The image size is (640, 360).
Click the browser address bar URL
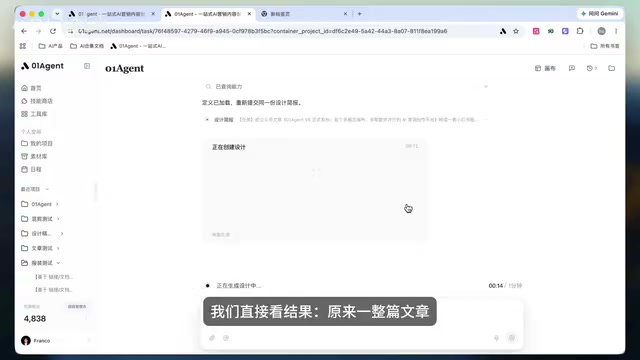pos(262,31)
